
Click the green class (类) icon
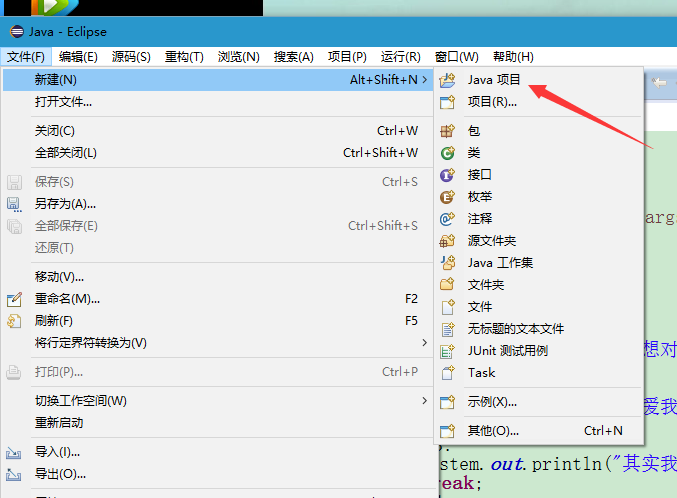coord(447,152)
